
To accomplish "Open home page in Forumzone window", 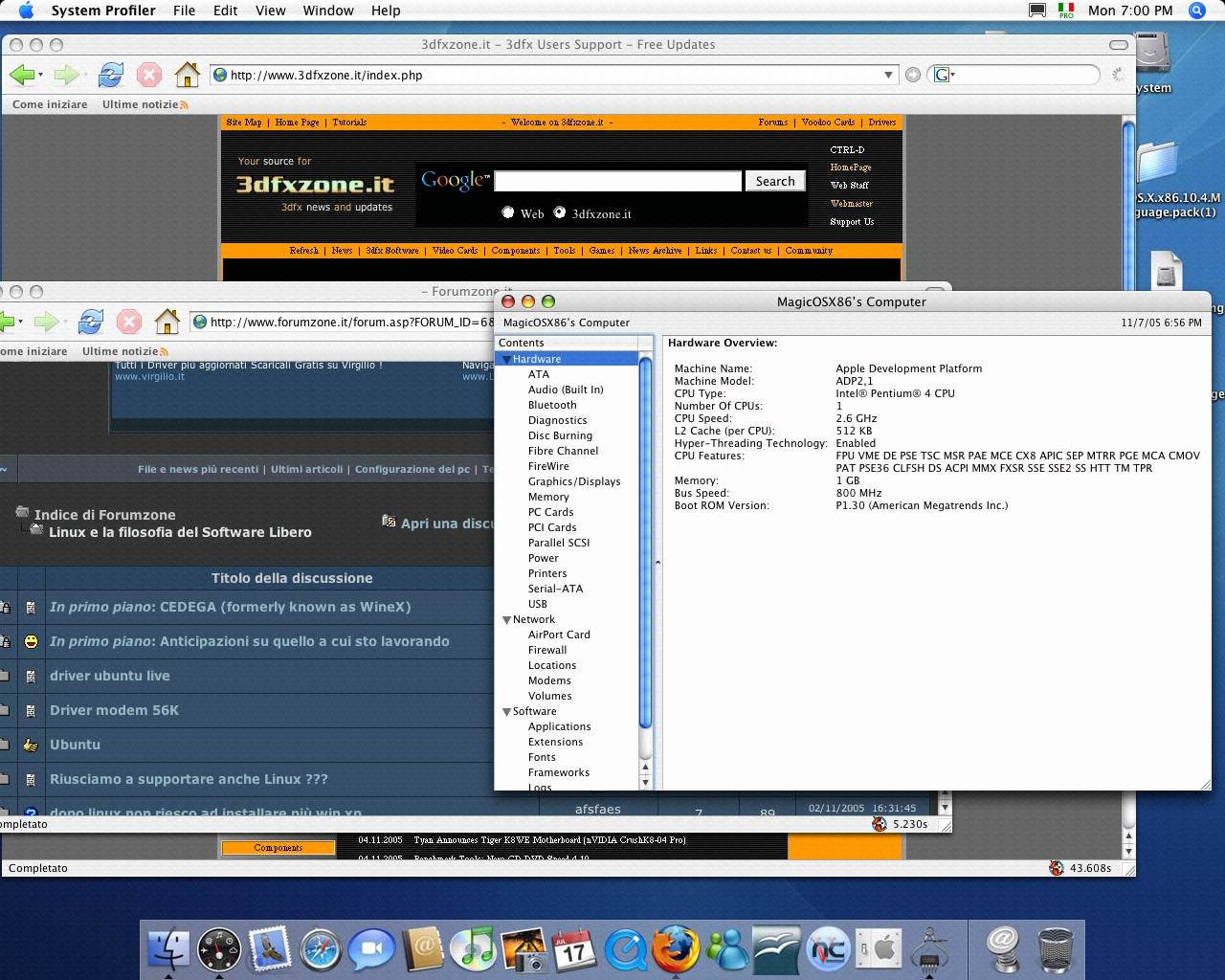I will coord(167,322).
